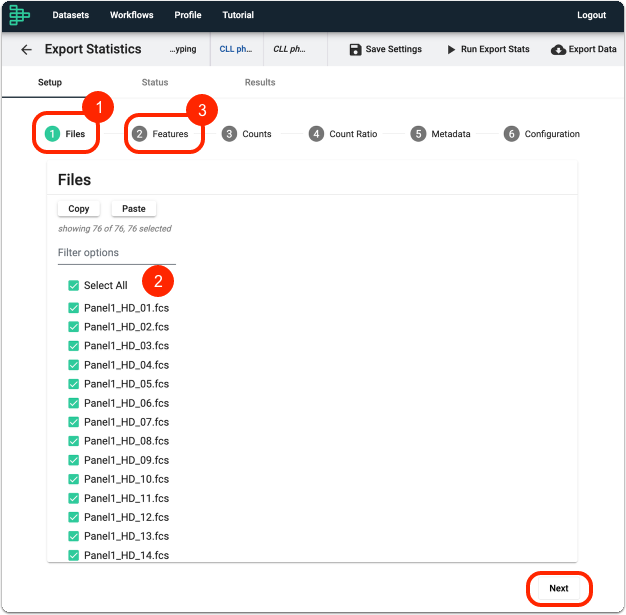Image resolution: width=626 pixels, height=615 pixels.
Task: Uncheck Panel1_HD_07.fcs checkbox
Action: [73, 422]
